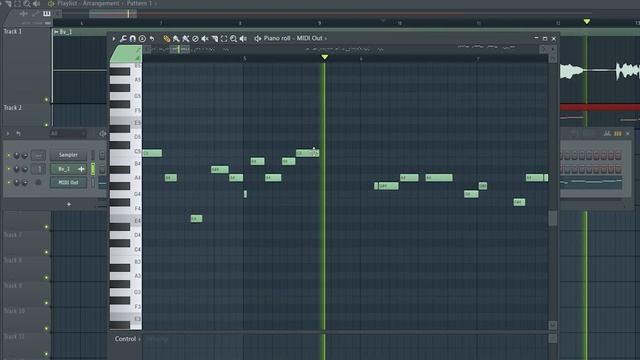
Task: Select the Playback speaker tool in piano roll
Action: (243, 39)
